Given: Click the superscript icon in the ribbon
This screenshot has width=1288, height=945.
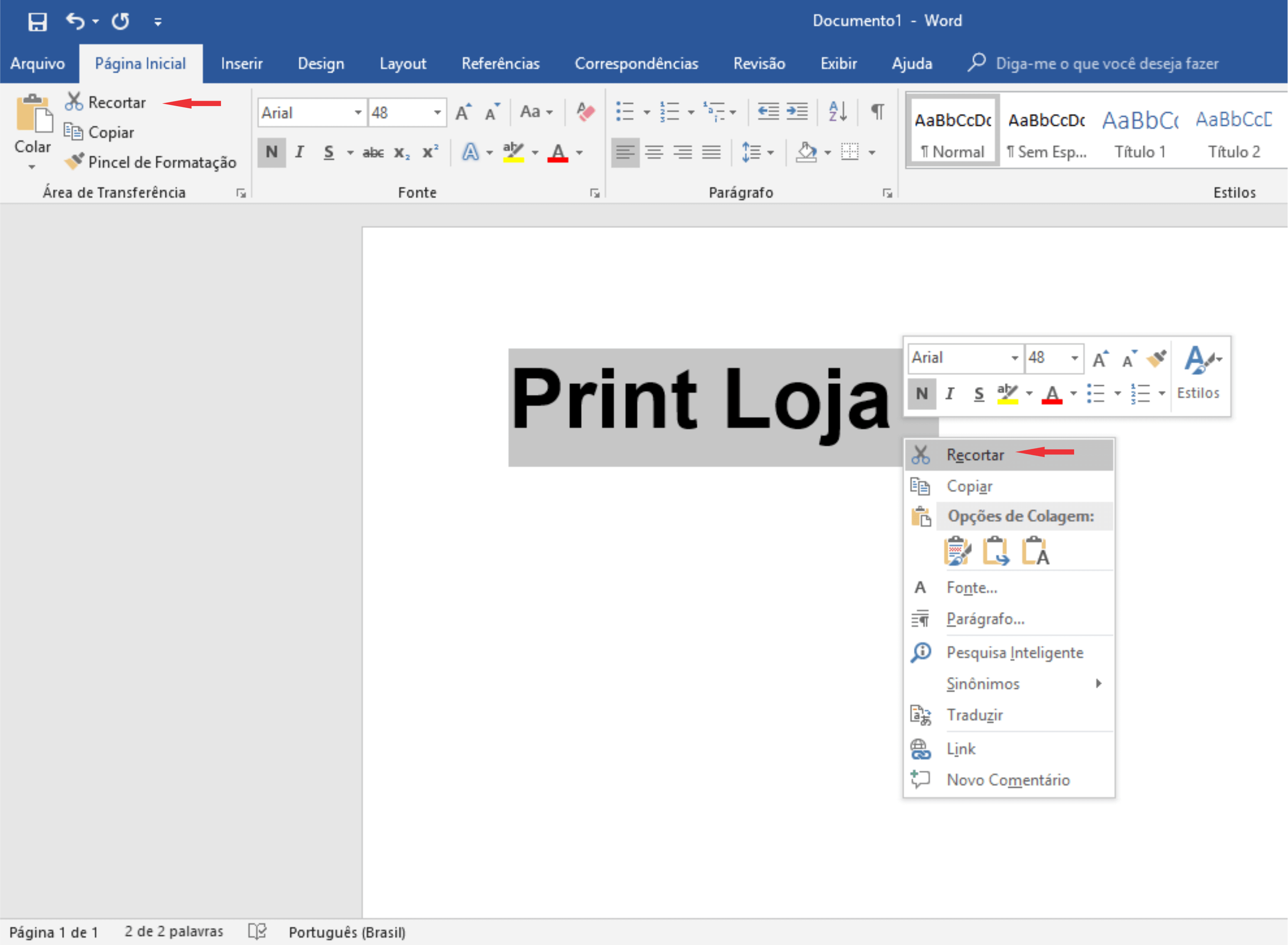Looking at the screenshot, I should (430, 152).
